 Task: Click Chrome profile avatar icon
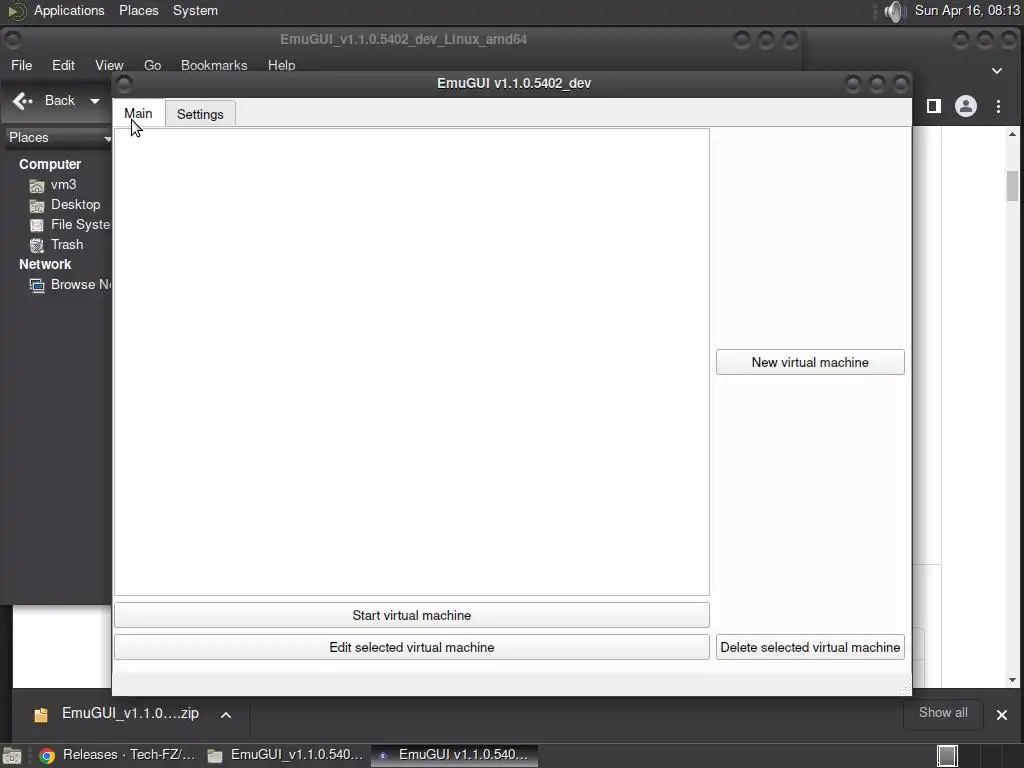click(966, 106)
